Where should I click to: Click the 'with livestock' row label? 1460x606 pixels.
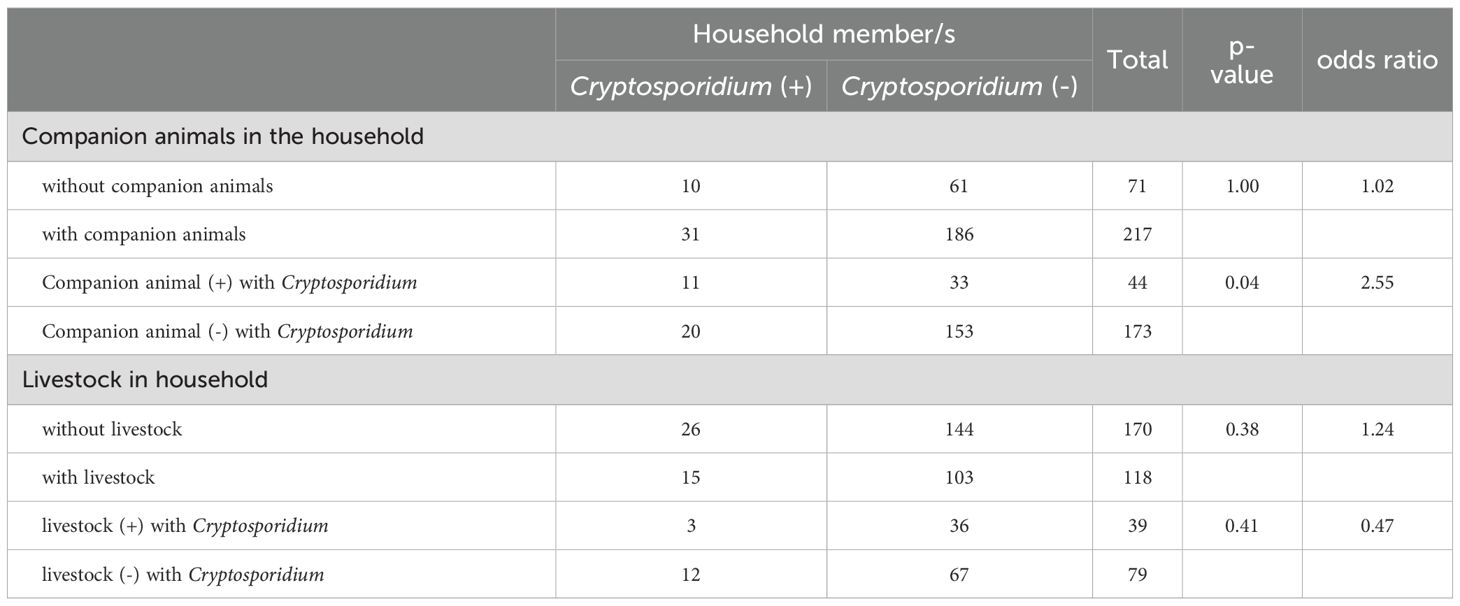click(98, 478)
